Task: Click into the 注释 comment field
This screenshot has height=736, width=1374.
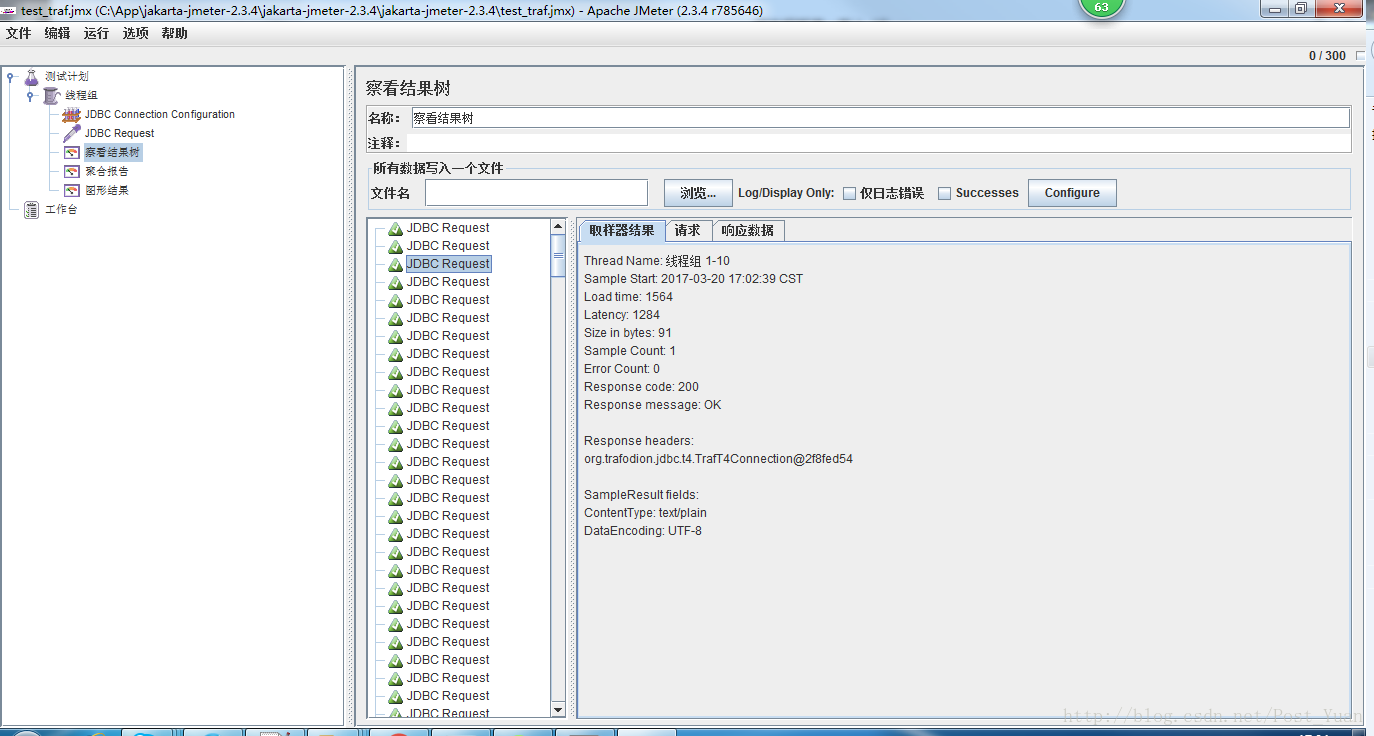Action: coord(879,143)
